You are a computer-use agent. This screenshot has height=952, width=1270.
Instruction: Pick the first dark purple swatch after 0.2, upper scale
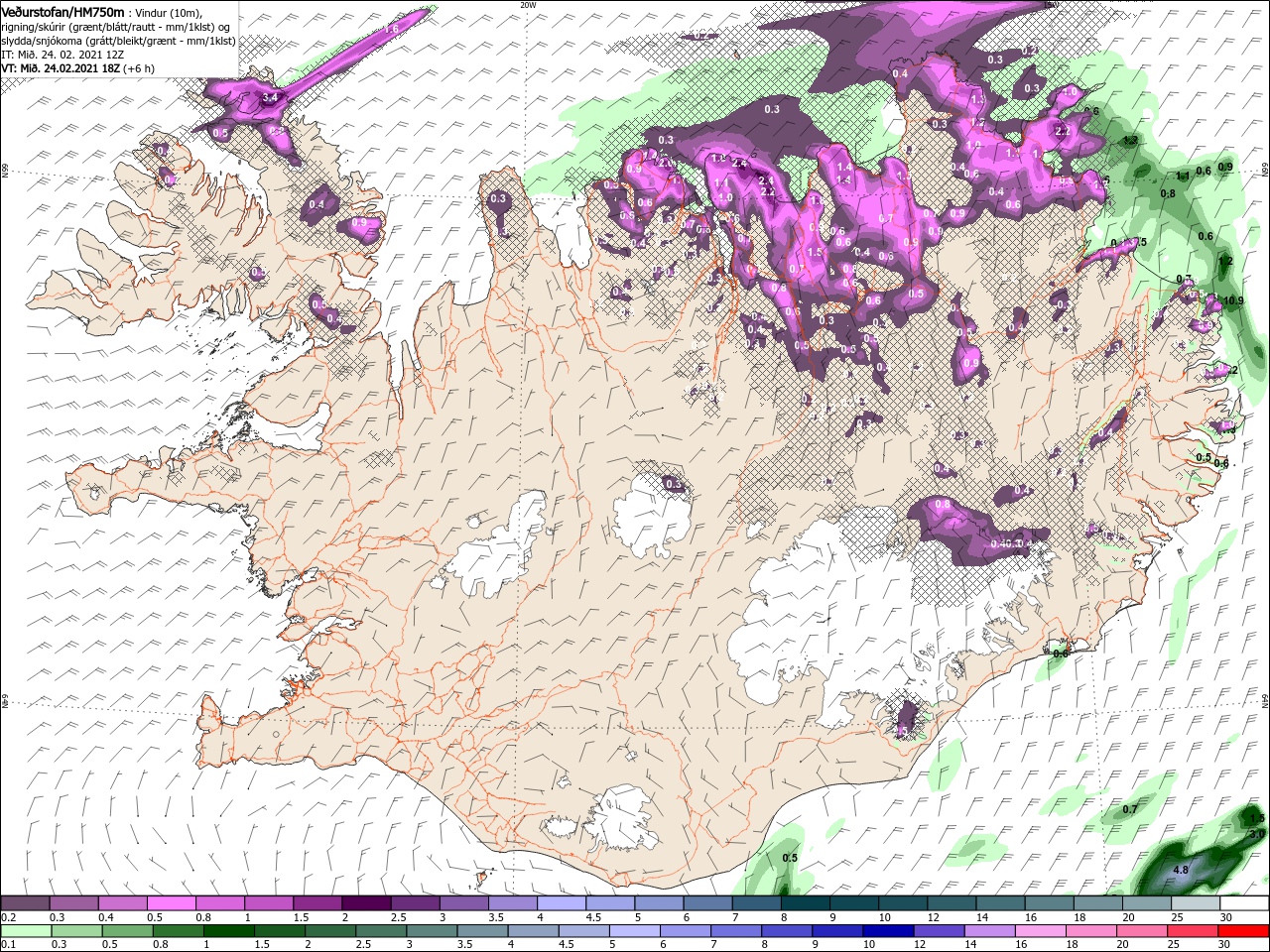click(x=25, y=903)
